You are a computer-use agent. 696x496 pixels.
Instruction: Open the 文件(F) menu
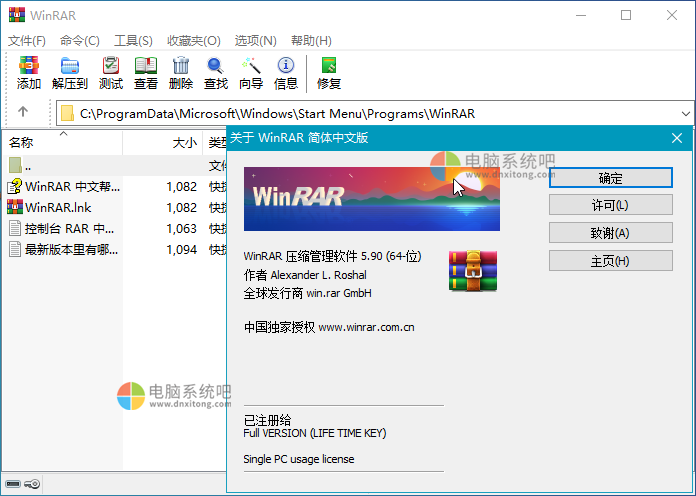click(27, 41)
